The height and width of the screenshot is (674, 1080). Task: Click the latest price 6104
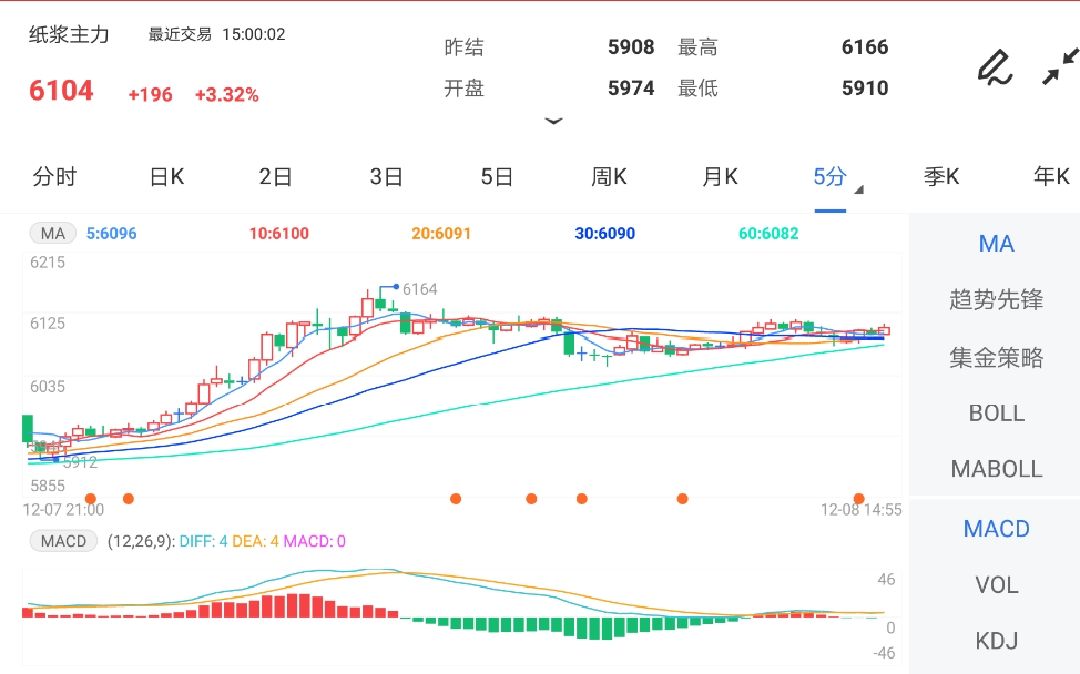pos(61,91)
